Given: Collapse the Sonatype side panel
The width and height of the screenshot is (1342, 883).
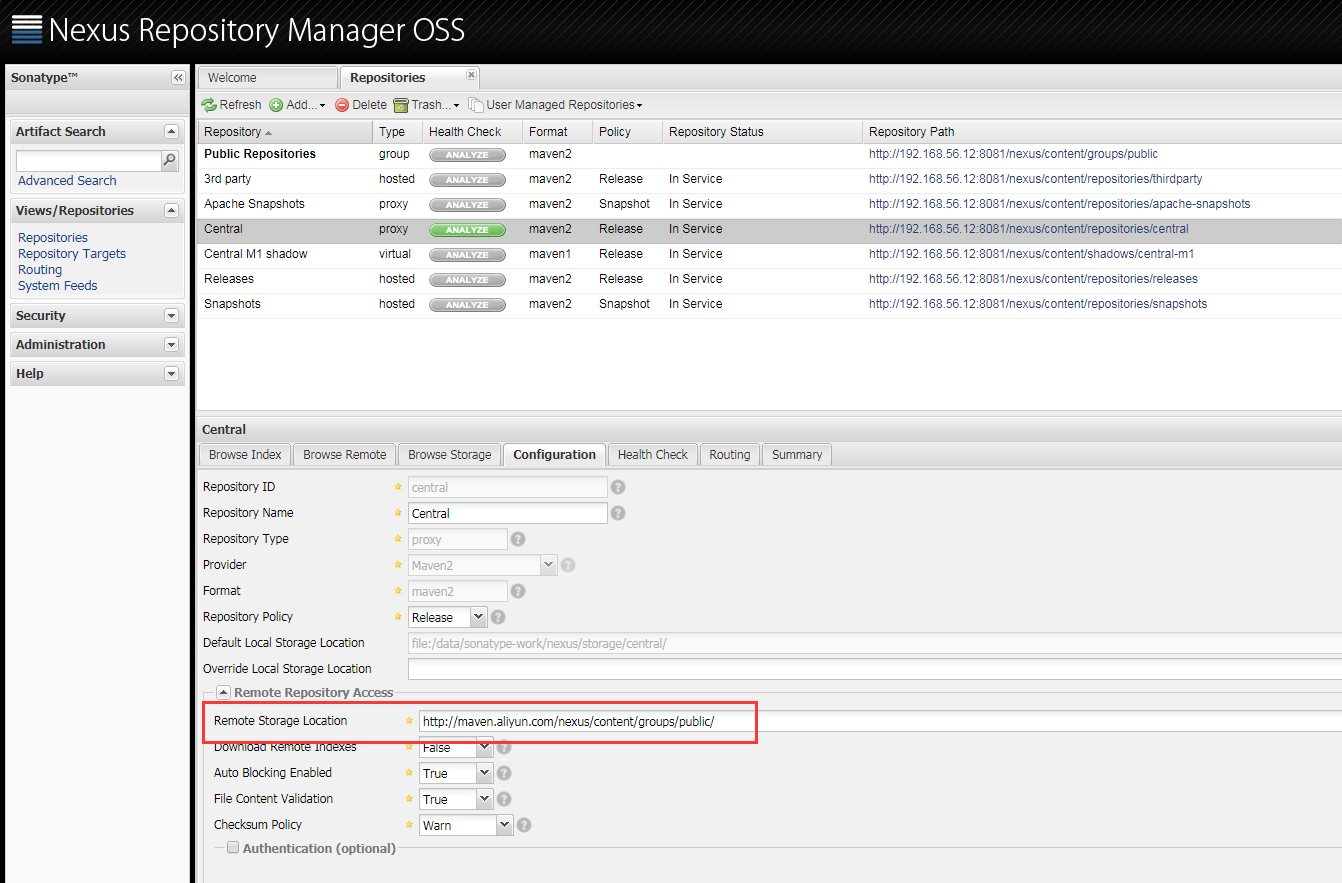Looking at the screenshot, I should pos(178,77).
